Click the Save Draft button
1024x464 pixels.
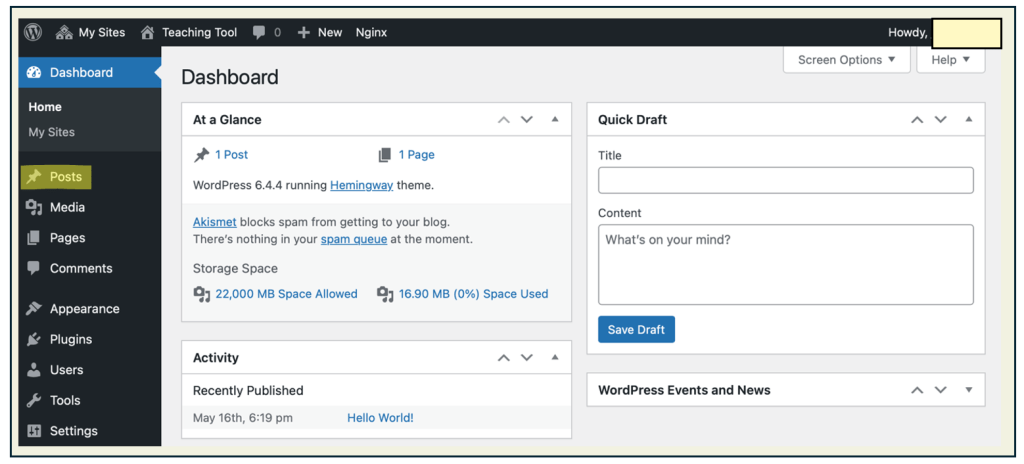click(x=636, y=330)
